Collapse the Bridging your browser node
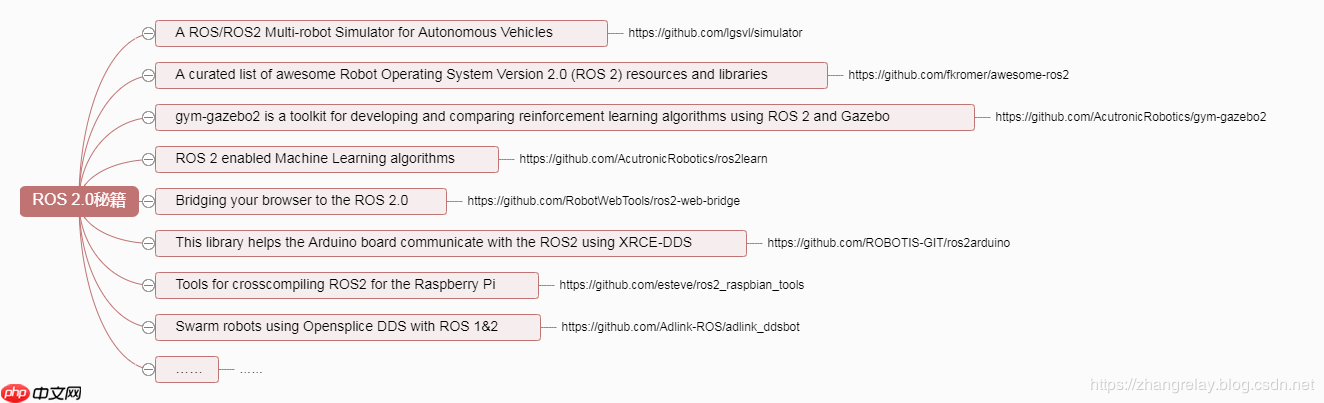The width and height of the screenshot is (1324, 403). coord(148,201)
